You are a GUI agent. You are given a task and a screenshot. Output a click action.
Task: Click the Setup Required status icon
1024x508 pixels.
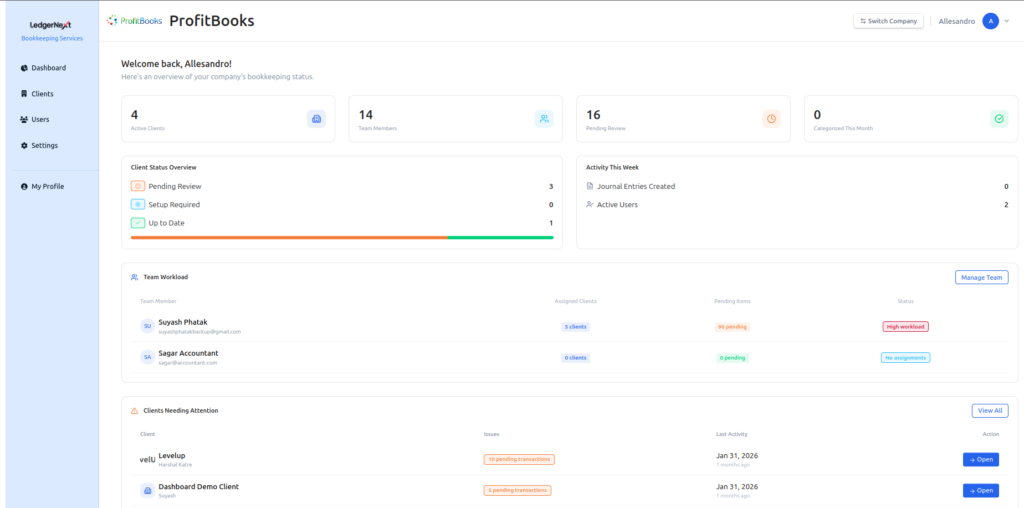[138, 204]
